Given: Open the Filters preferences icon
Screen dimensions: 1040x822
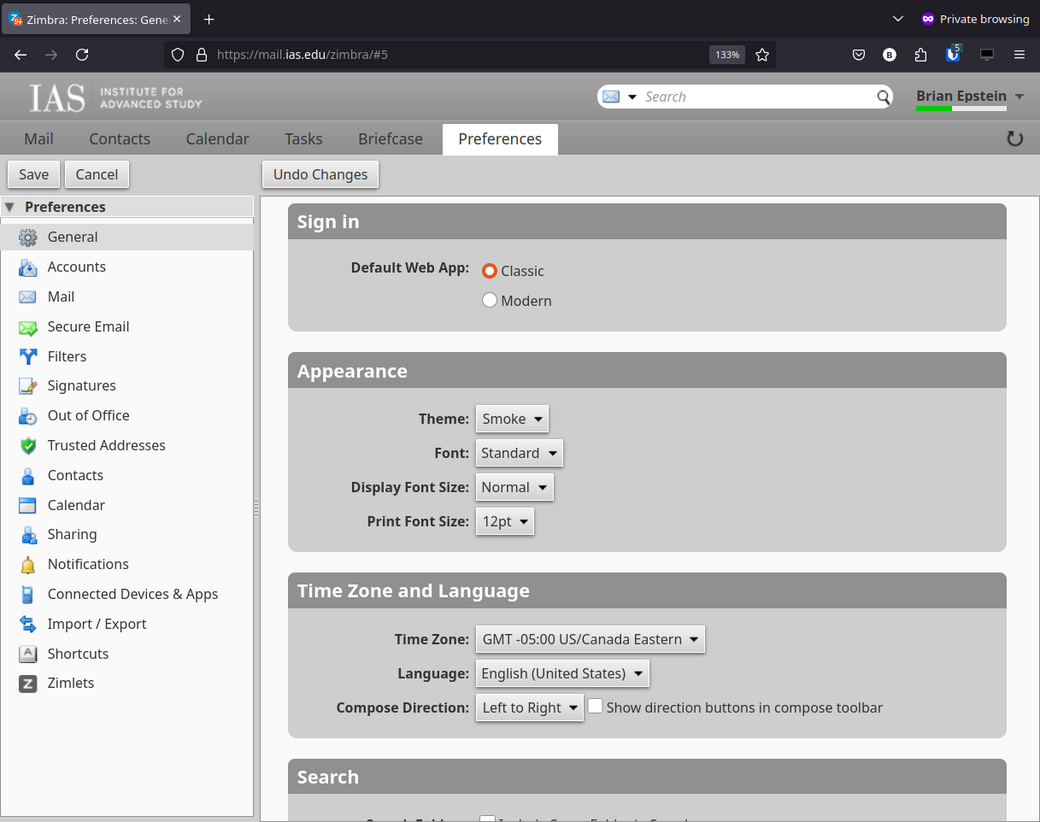Looking at the screenshot, I should point(28,357).
